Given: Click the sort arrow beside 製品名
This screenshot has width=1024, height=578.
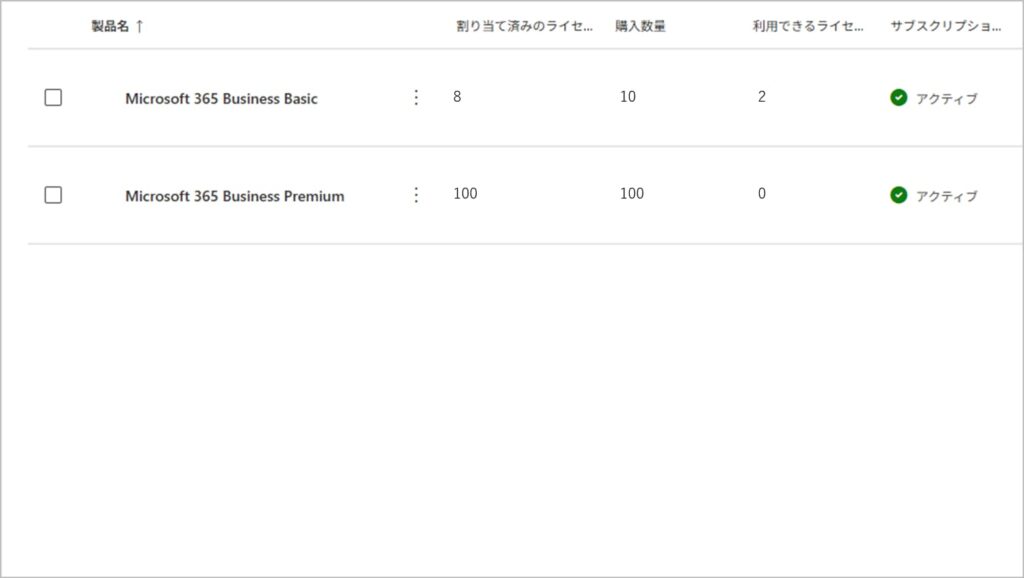Looking at the screenshot, I should tap(140, 27).
